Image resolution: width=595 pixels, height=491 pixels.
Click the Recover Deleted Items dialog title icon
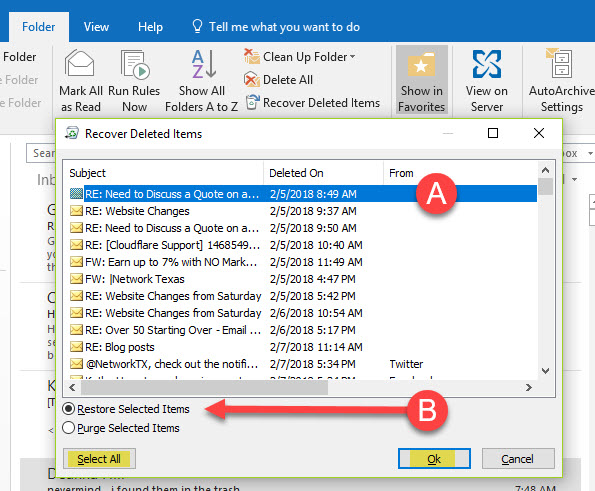click(x=72, y=133)
